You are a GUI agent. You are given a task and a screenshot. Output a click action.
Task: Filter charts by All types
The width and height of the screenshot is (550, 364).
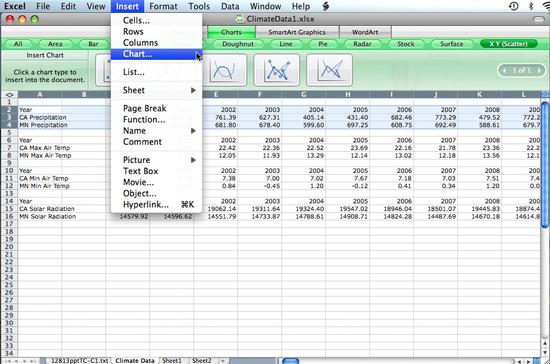(18, 44)
